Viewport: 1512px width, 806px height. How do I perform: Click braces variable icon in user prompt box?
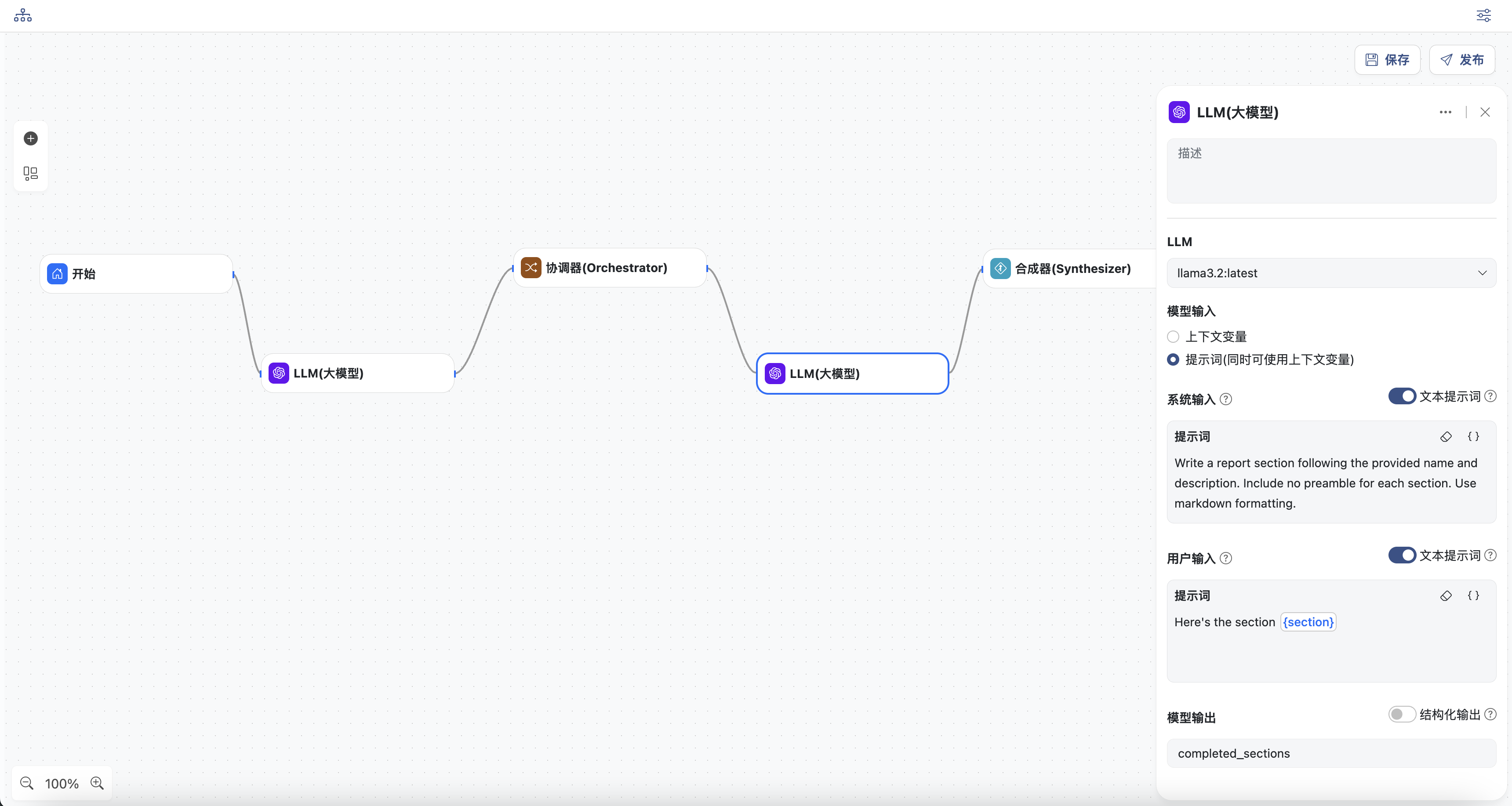(x=1473, y=596)
